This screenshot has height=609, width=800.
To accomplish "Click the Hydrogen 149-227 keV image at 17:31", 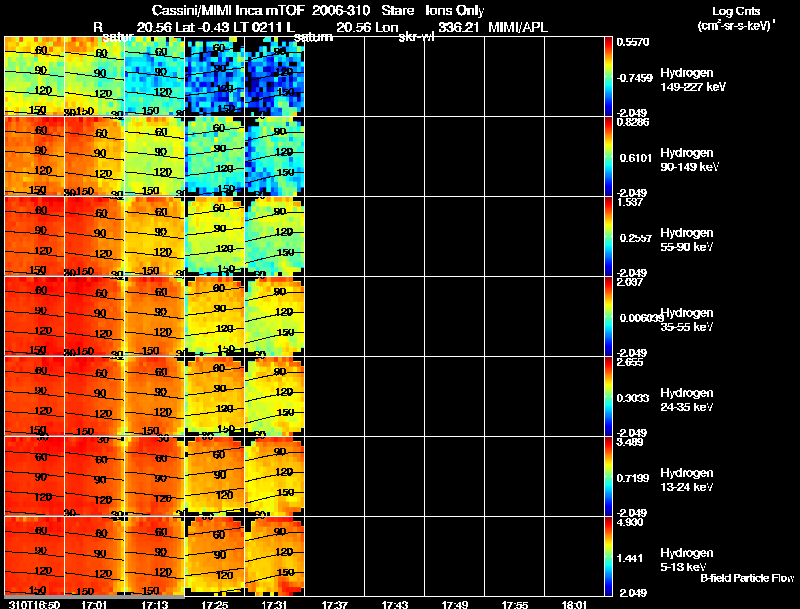I will point(274,76).
